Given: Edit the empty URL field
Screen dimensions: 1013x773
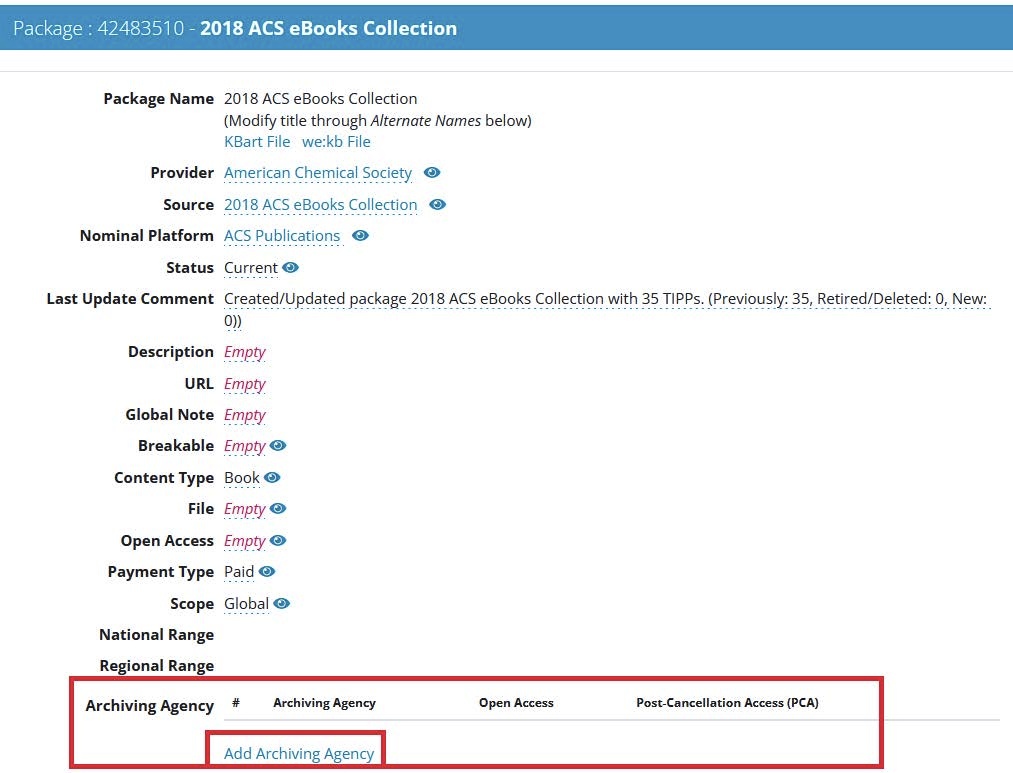Looking at the screenshot, I should pyautogui.click(x=245, y=384).
